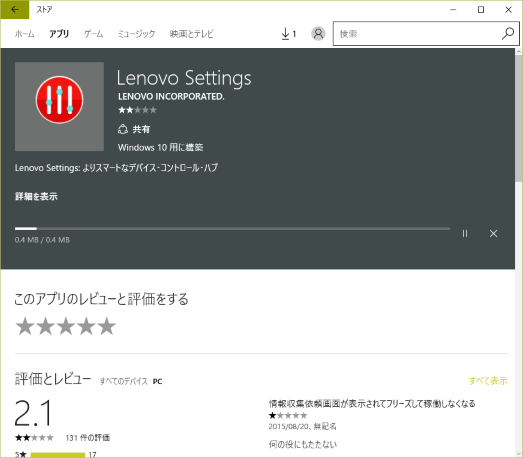The width and height of the screenshot is (523, 458).
Task: Click the scrollbar down arrow
Action: [518, 454]
